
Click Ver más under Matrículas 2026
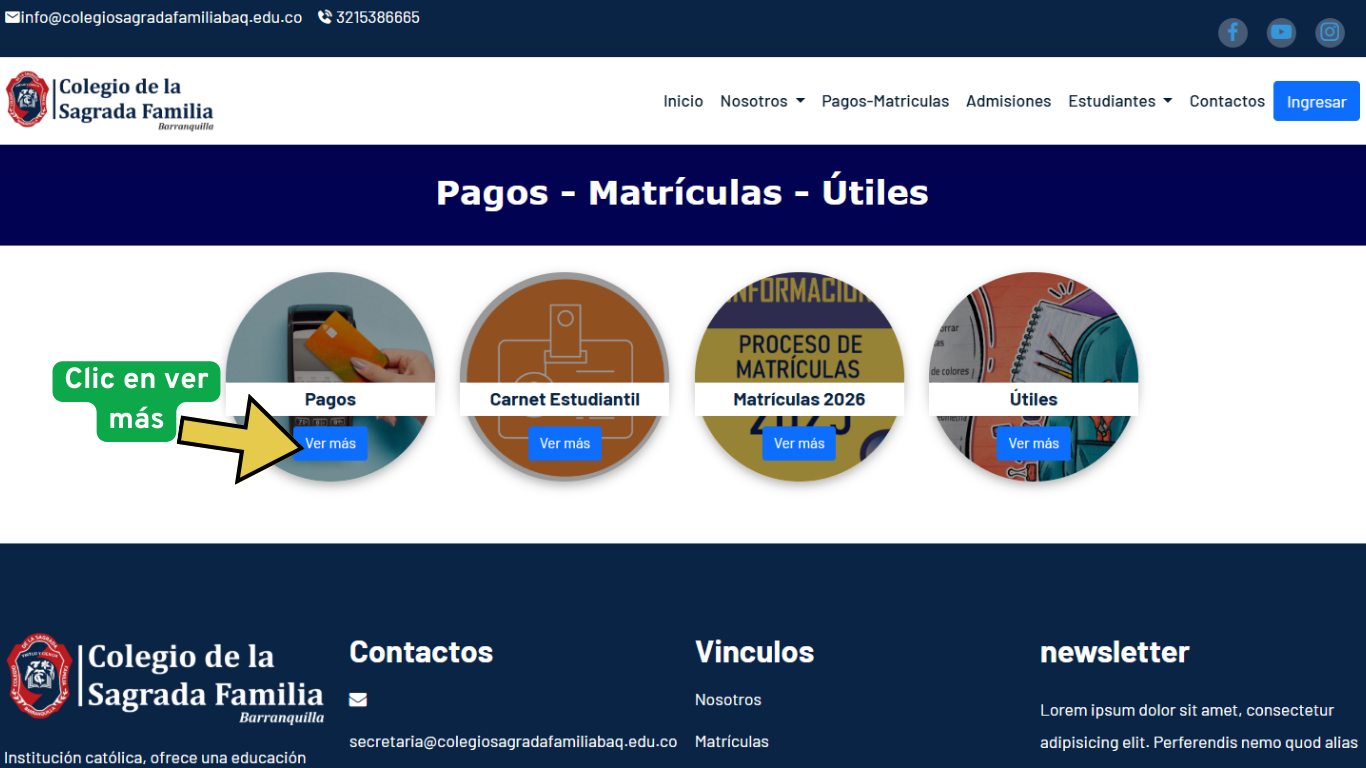tap(799, 444)
